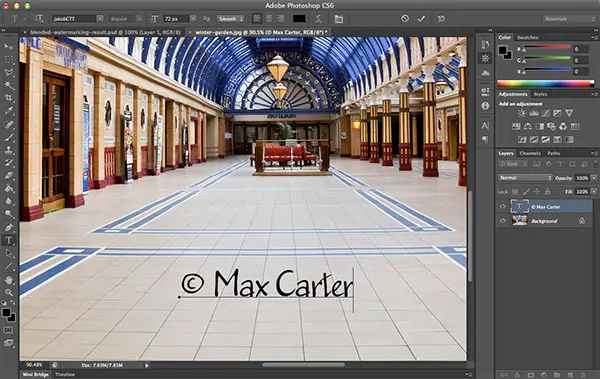The width and height of the screenshot is (600, 379).
Task: Select the Clone Stamp tool
Action: click(8, 150)
